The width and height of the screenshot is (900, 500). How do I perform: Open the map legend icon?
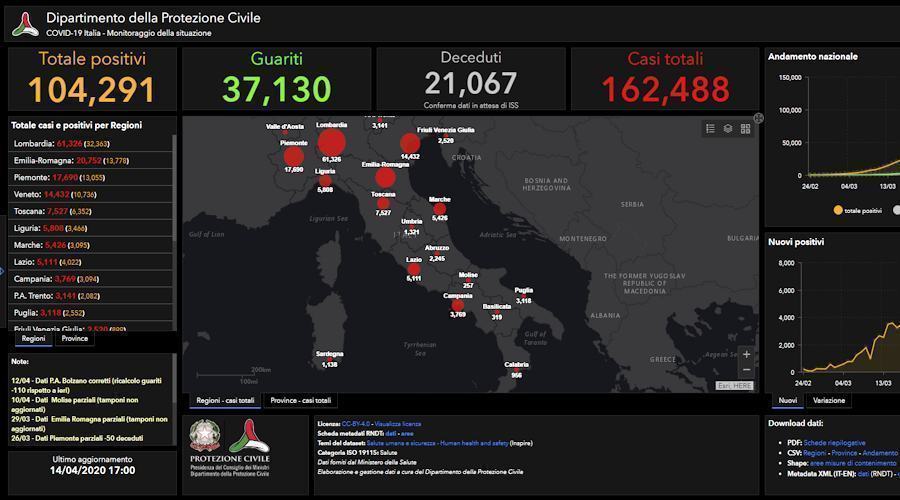(710, 128)
